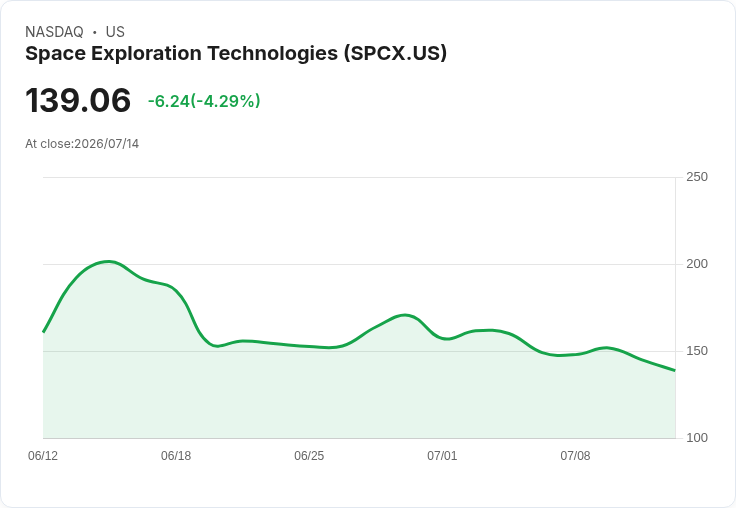The image size is (736, 508).
Task: Click the 200 price axis label
Action: (697, 264)
